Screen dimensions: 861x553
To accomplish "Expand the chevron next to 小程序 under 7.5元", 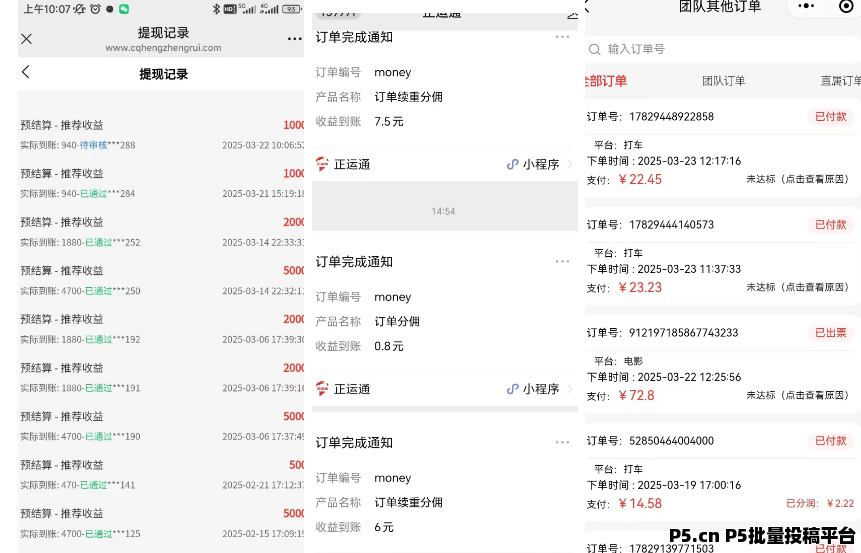I will 569,164.
